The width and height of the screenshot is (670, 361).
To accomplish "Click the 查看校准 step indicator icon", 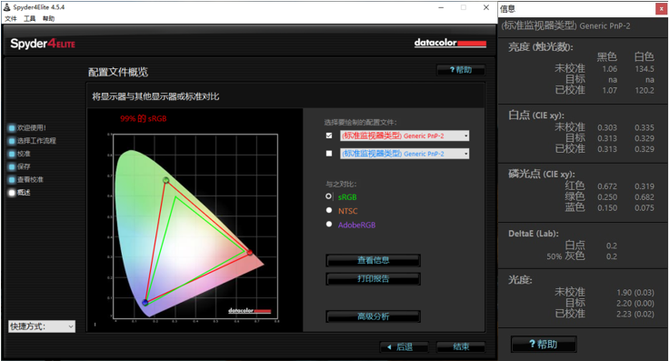I will coord(12,179).
